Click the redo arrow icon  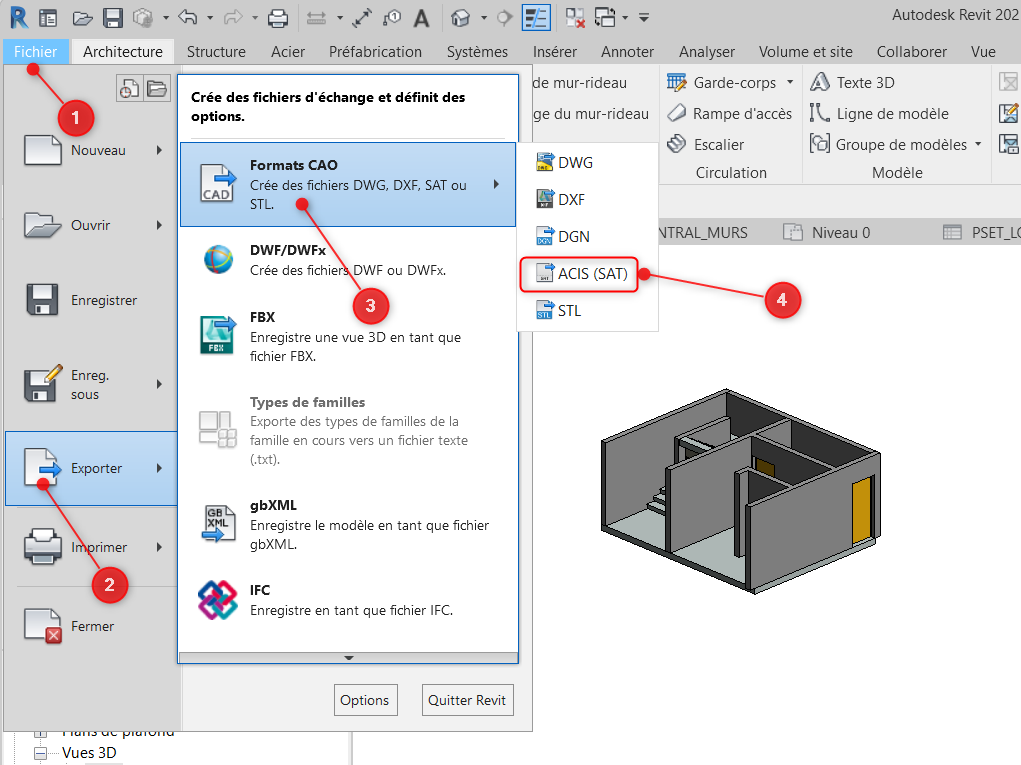pos(232,18)
